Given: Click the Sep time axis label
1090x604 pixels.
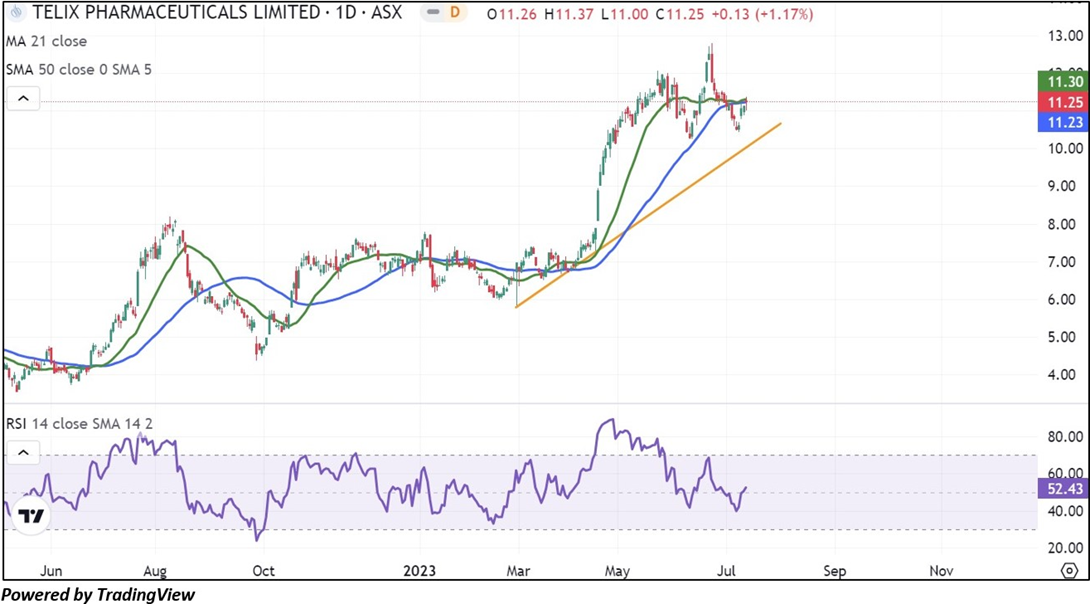Looking at the screenshot, I should pyautogui.click(x=834, y=571).
